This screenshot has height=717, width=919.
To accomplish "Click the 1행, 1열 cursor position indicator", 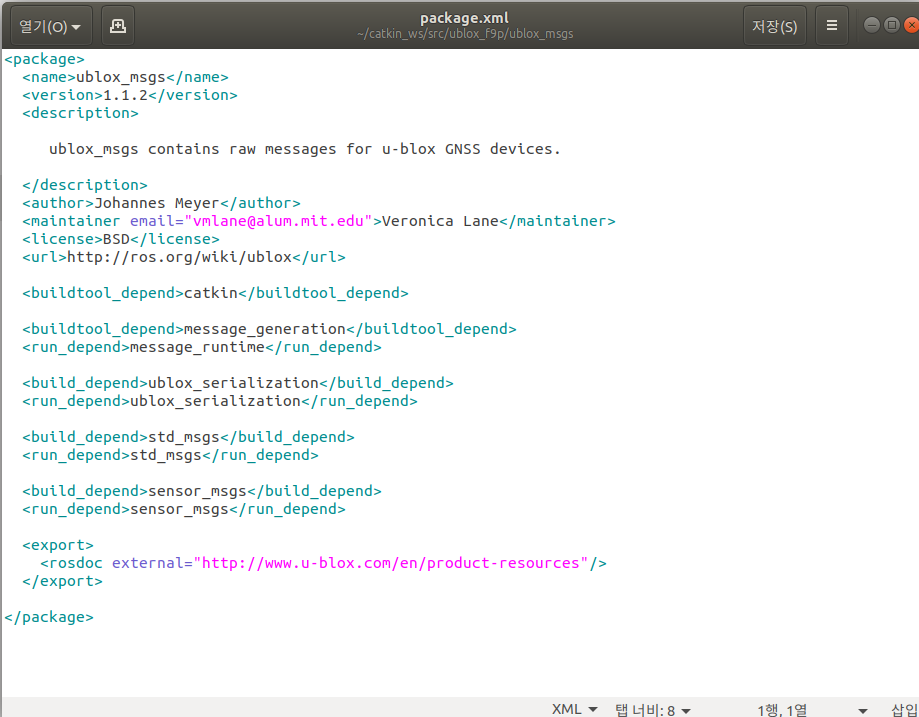I will point(782,709).
